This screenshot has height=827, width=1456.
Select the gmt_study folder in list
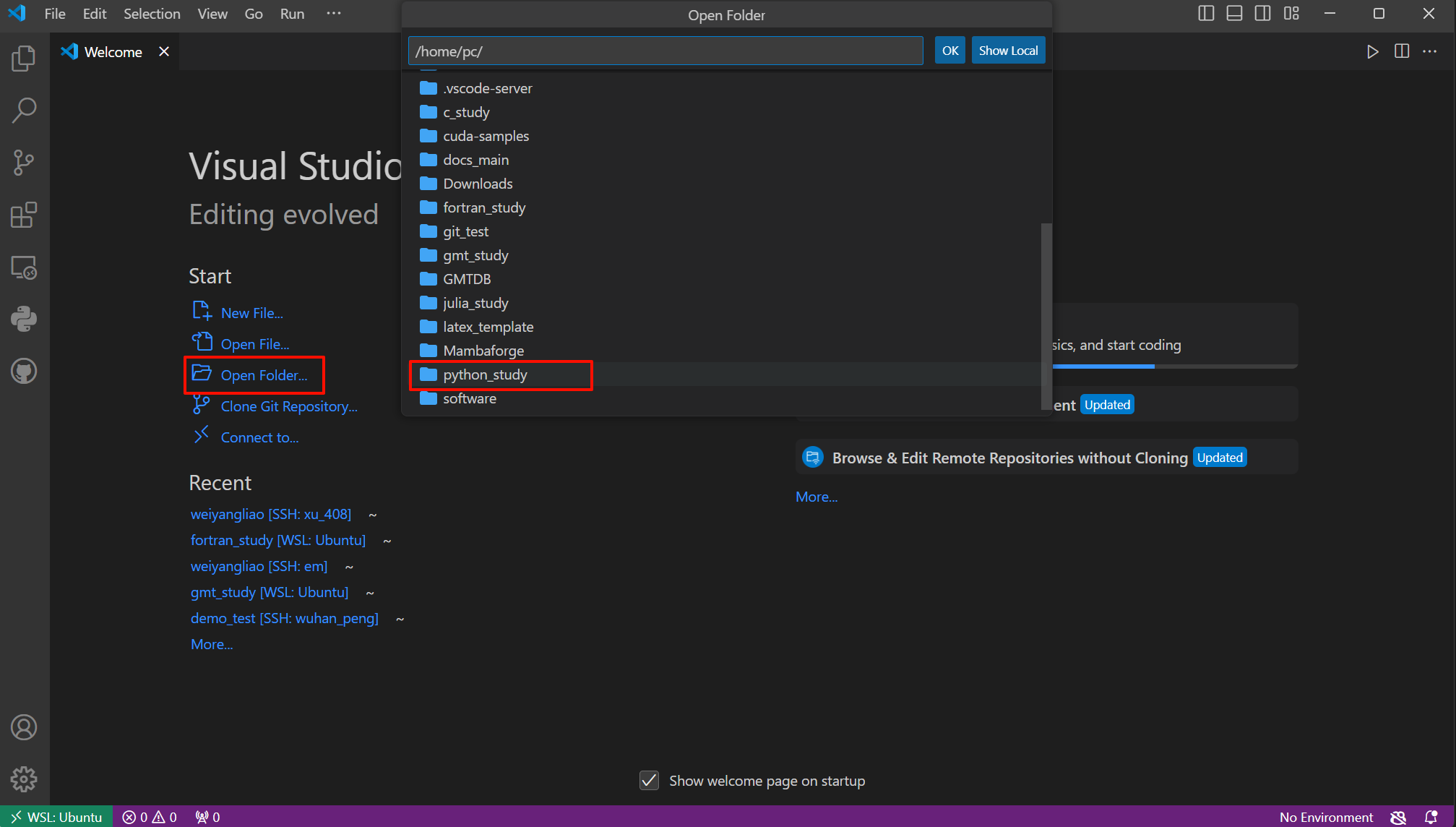pyautogui.click(x=725, y=255)
